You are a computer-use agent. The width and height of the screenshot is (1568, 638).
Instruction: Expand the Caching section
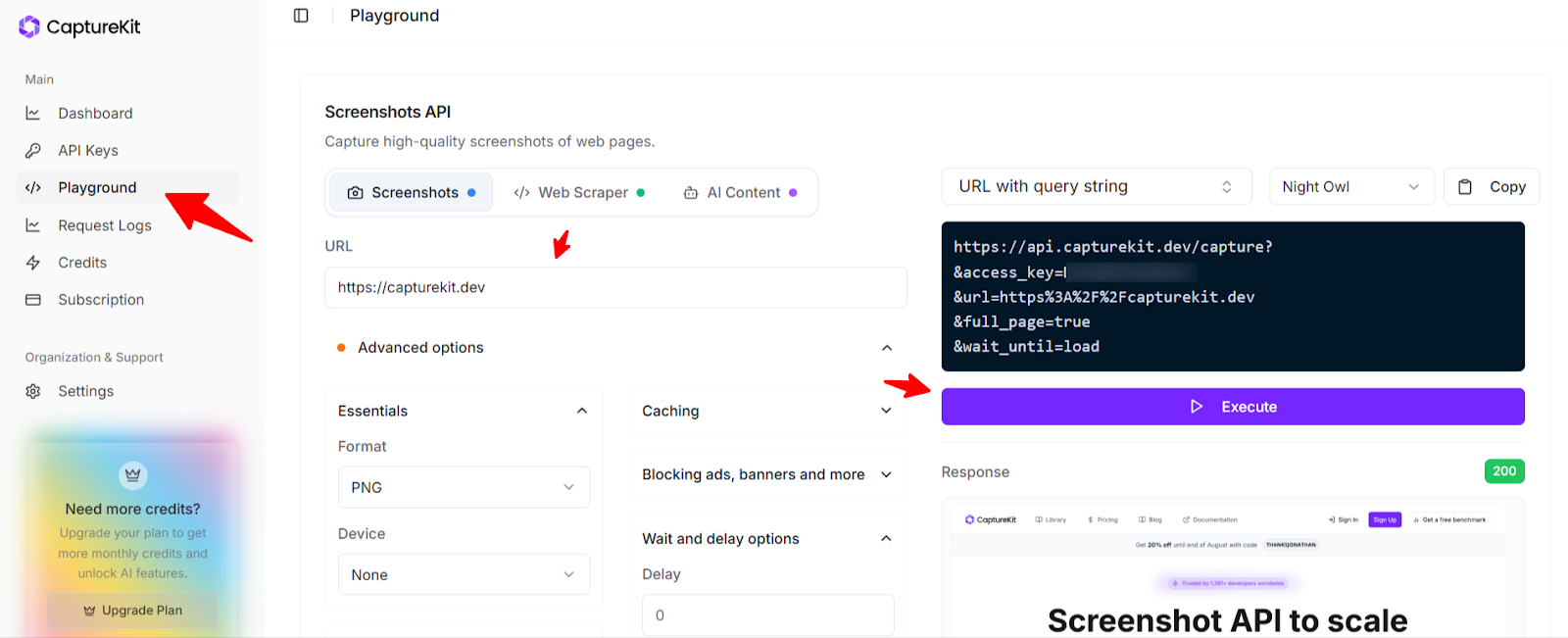[767, 411]
